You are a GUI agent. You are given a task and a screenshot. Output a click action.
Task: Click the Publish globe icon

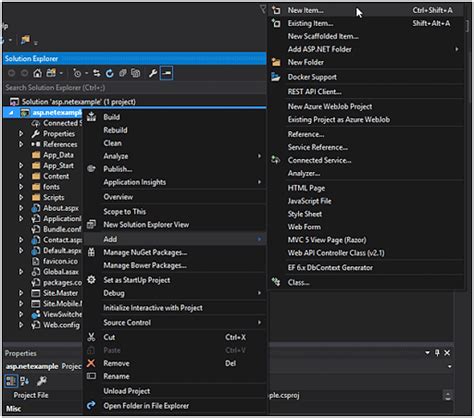[x=91, y=169]
